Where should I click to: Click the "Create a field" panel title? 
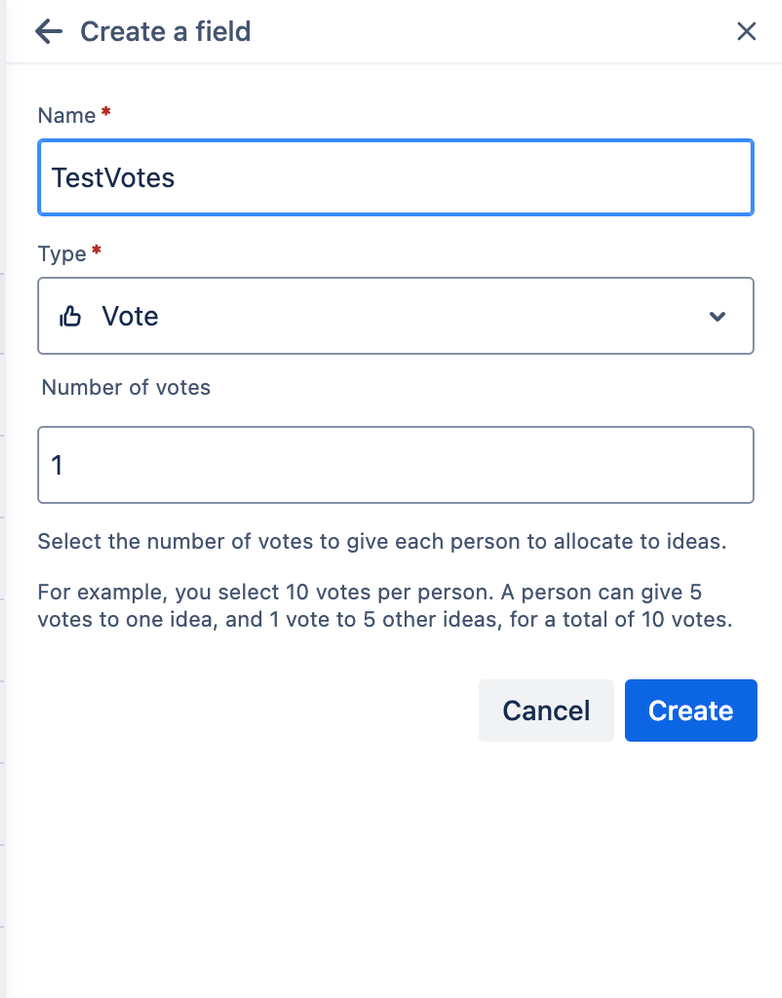[165, 32]
